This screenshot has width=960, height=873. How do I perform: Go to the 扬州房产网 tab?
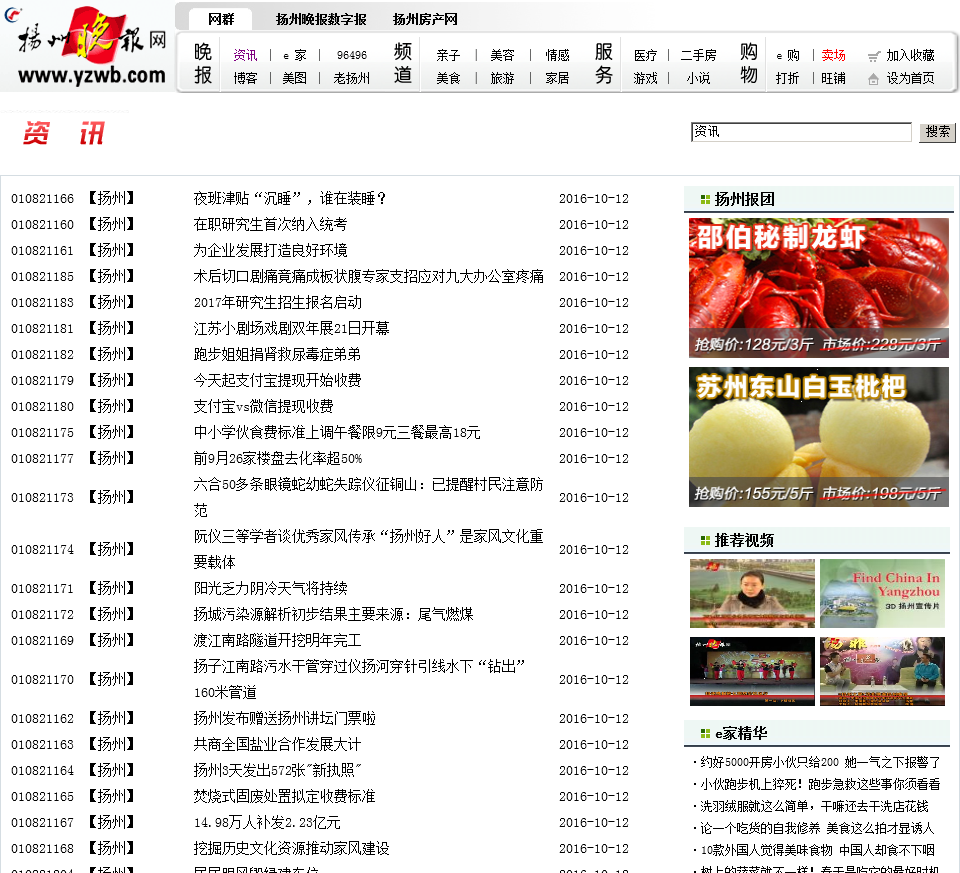tap(425, 19)
